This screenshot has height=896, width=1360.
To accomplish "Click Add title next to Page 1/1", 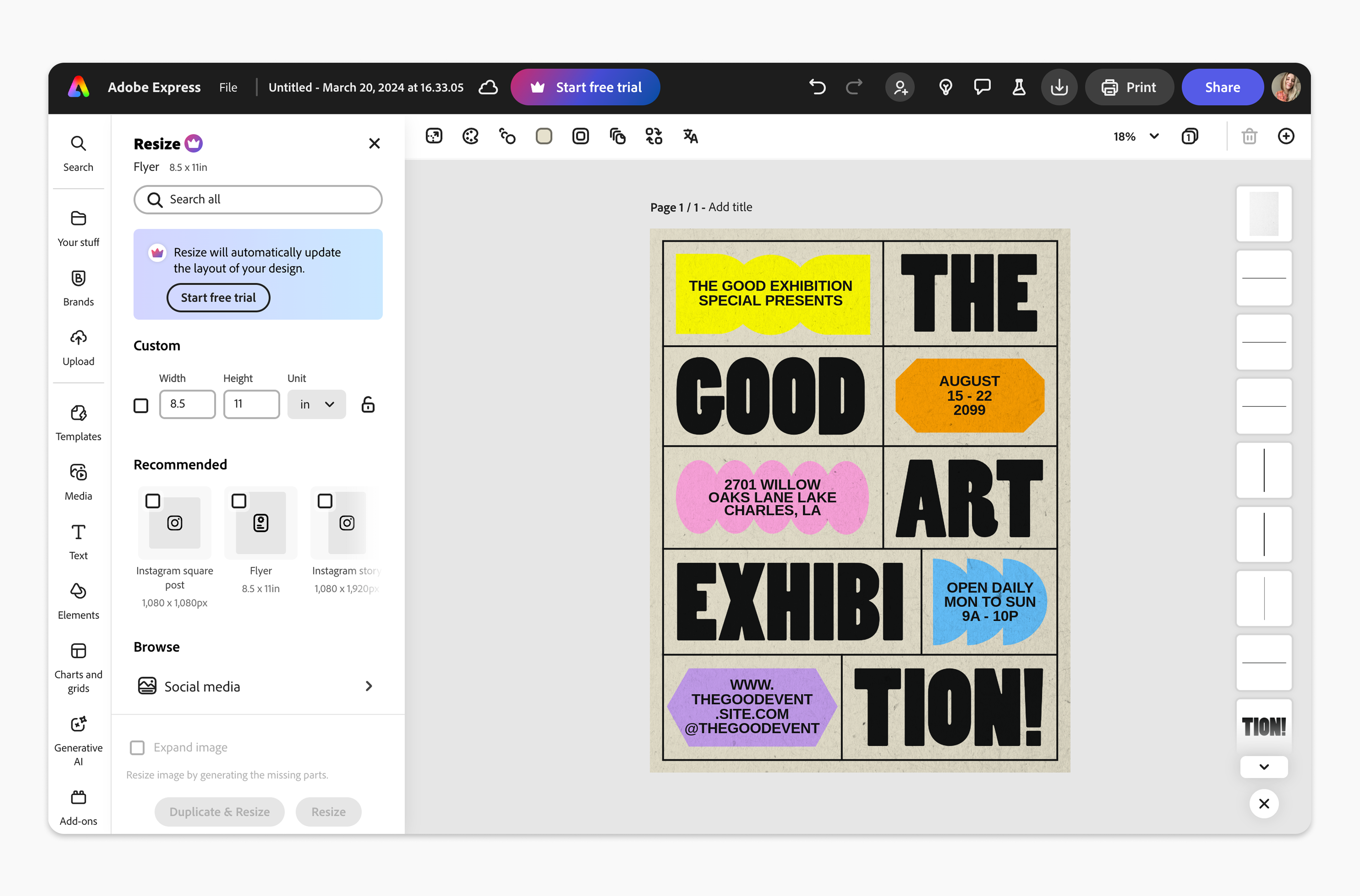I will (x=730, y=207).
